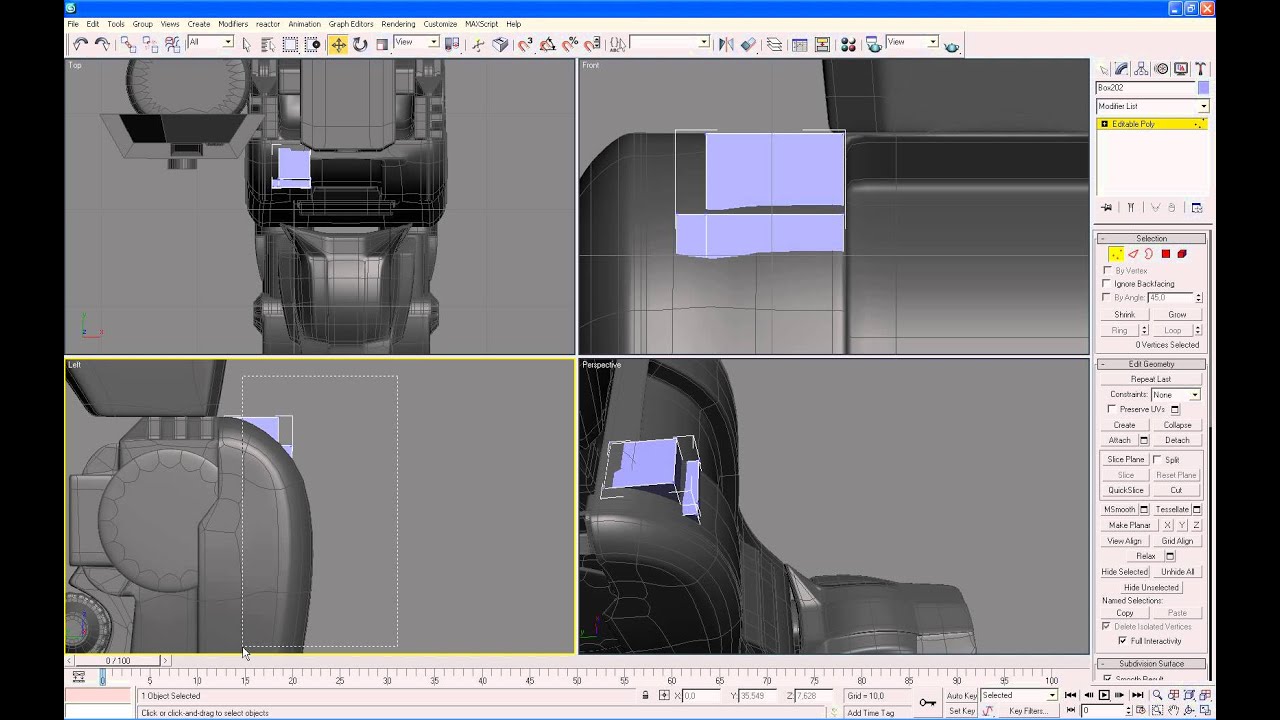The width and height of the screenshot is (1280, 720).
Task: Open the Hierarchy command panel tab
Action: 1142,69
